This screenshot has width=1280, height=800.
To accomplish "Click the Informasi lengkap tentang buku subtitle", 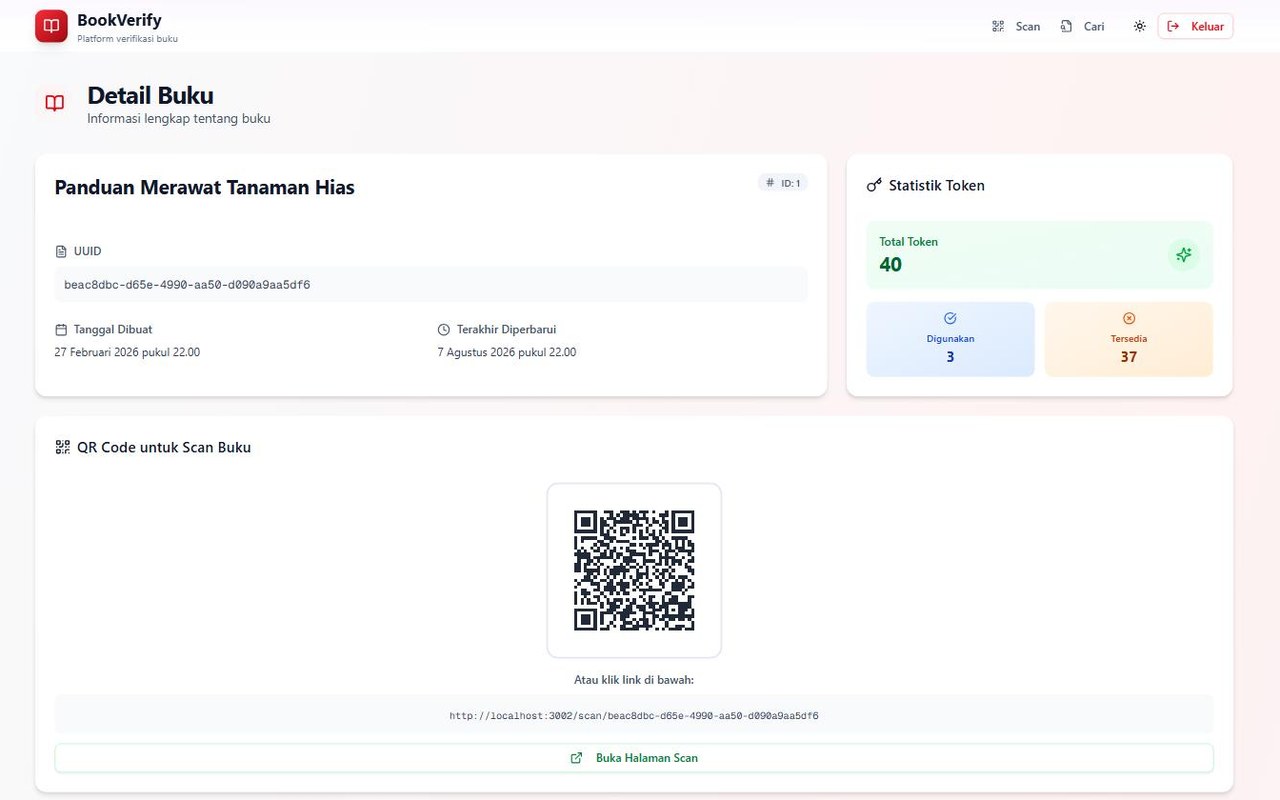I will [x=179, y=119].
